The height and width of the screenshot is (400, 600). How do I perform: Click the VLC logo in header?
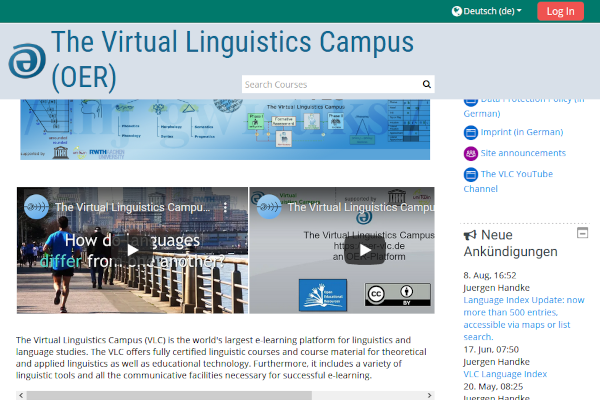coord(27,61)
